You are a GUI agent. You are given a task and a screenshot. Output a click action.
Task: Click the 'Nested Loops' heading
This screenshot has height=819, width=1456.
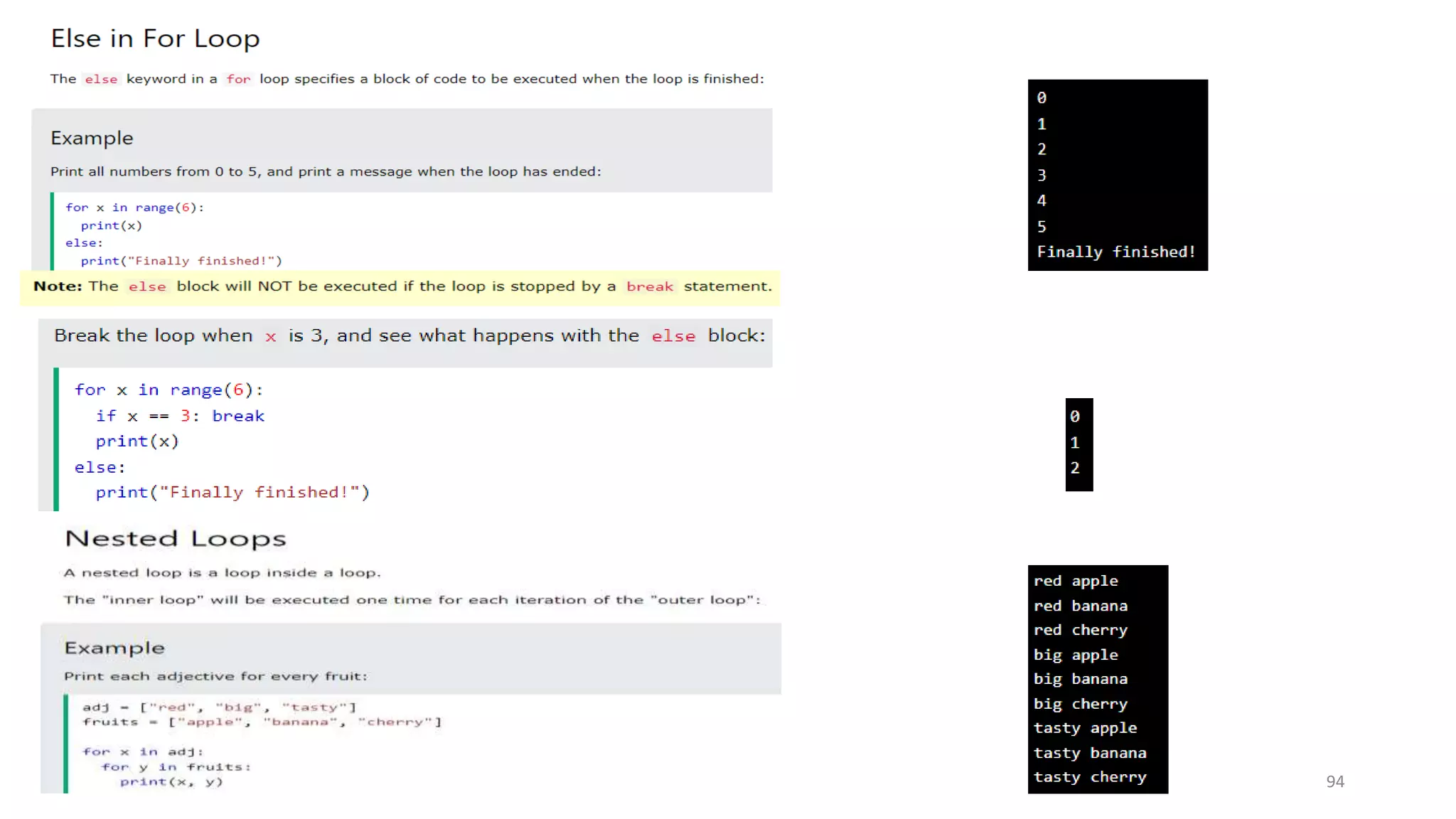[175, 538]
